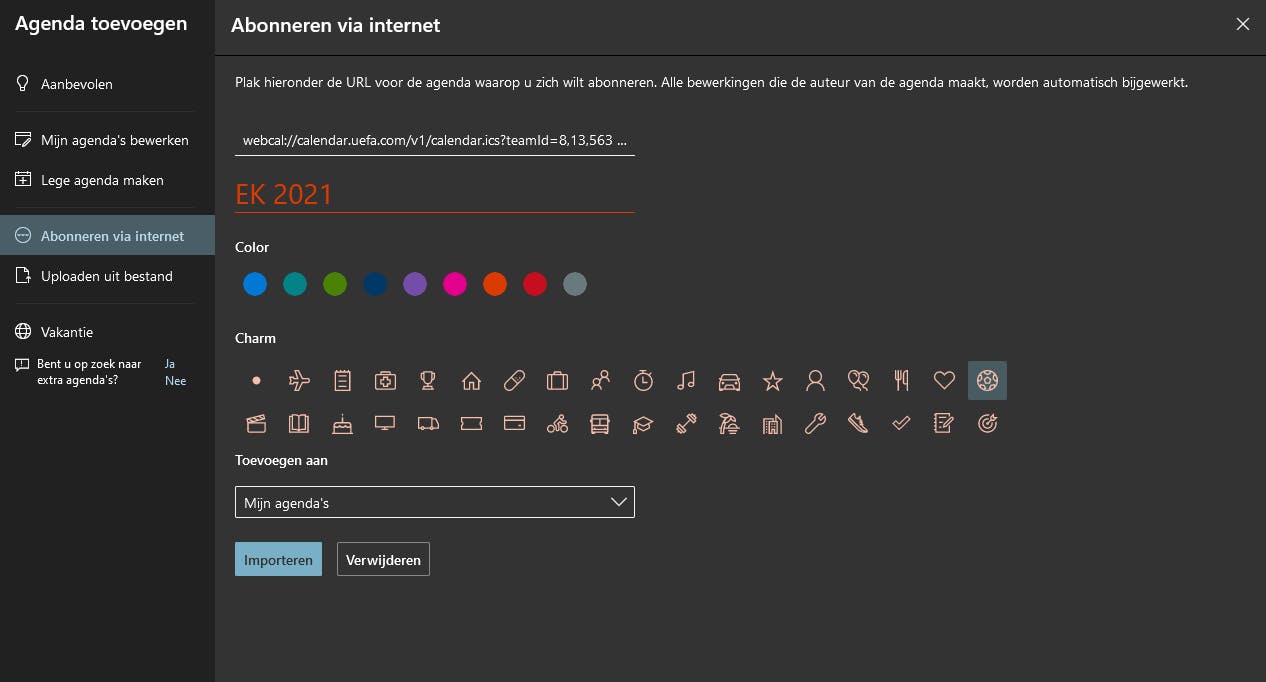
Task: Select the red color swatch
Action: click(535, 284)
